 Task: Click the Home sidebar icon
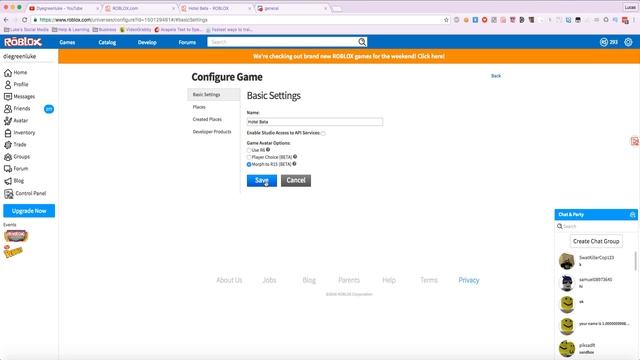[8, 73]
